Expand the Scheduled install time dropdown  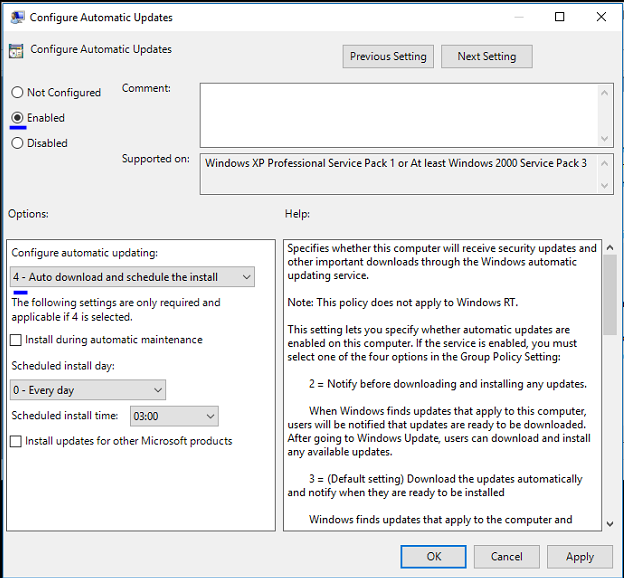click(174, 416)
